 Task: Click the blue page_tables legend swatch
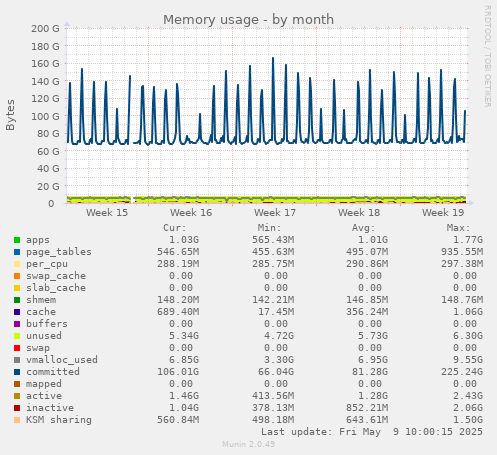[17, 252]
